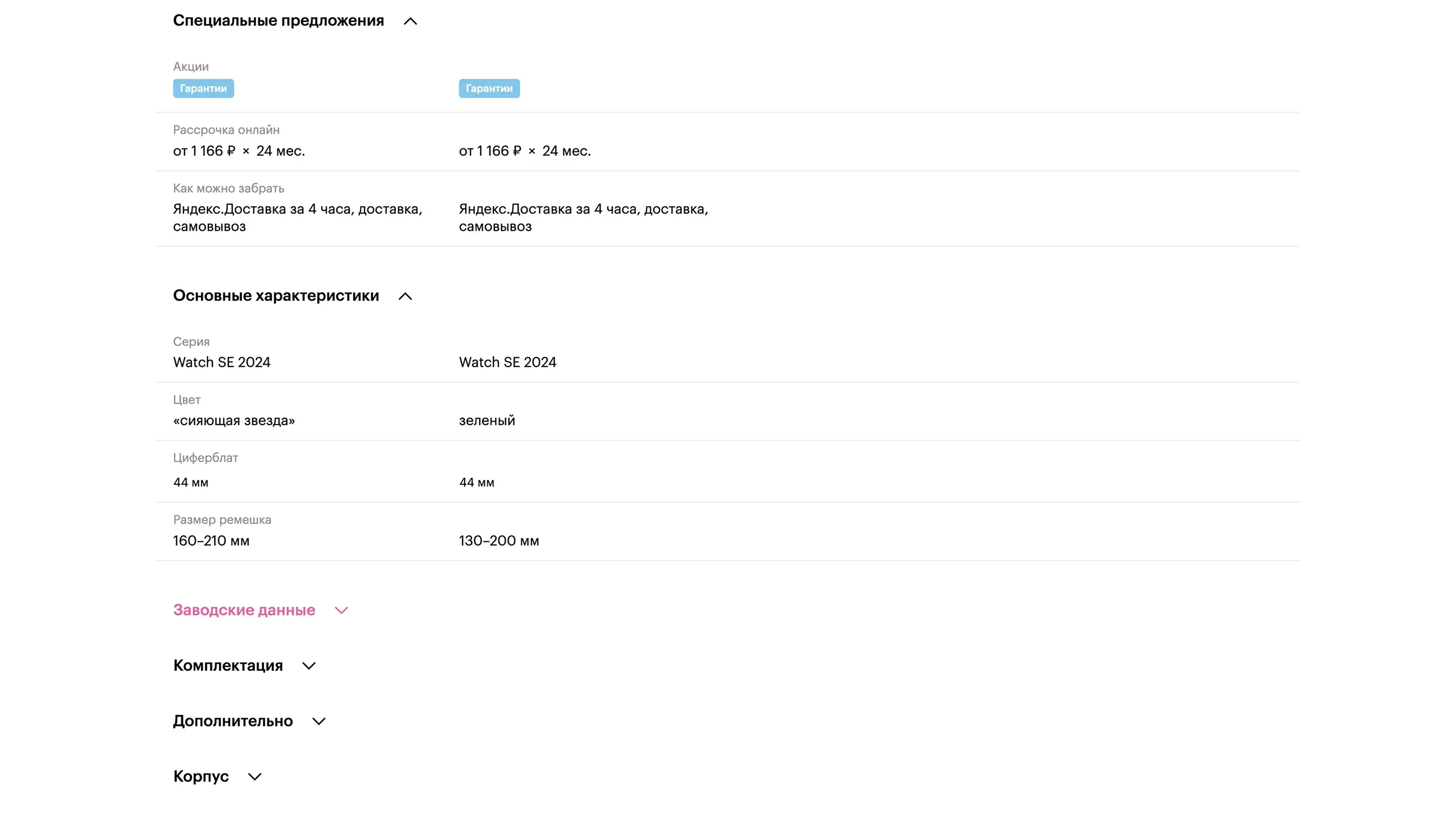1456x819 pixels.
Task: Click the Корпус section title
Action: pos(201,776)
